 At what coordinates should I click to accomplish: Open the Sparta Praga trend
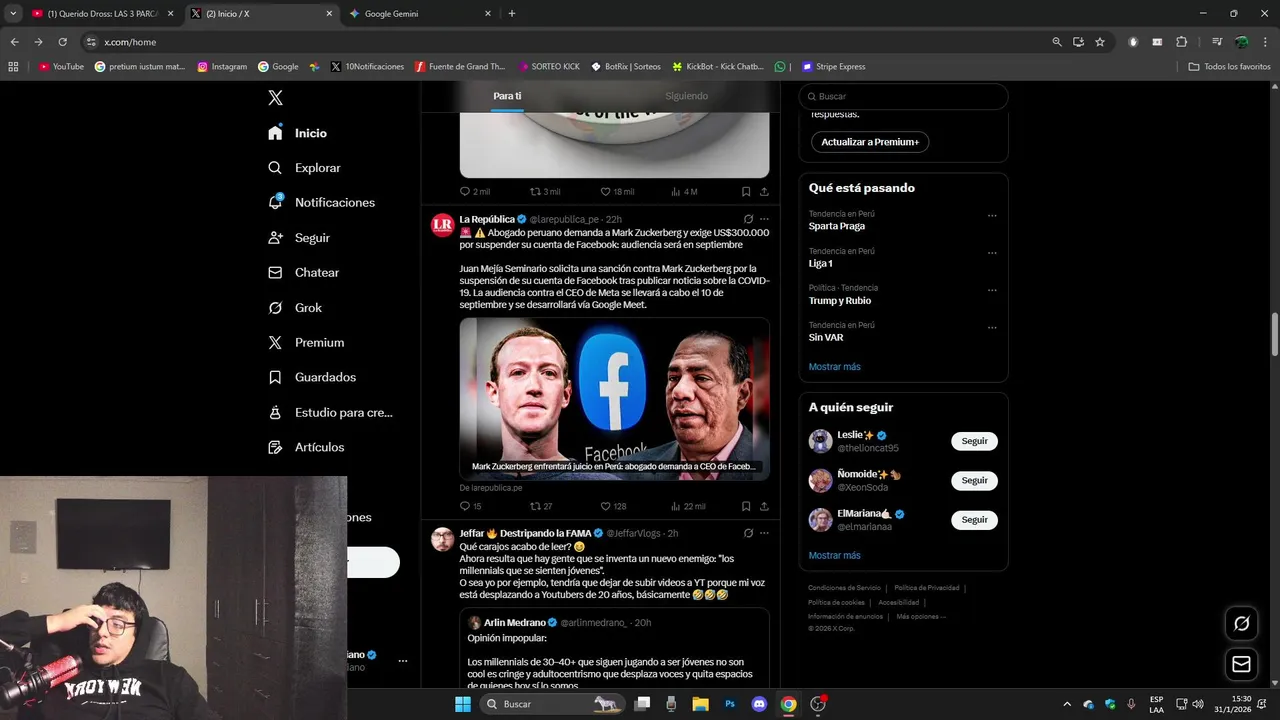[x=837, y=226]
